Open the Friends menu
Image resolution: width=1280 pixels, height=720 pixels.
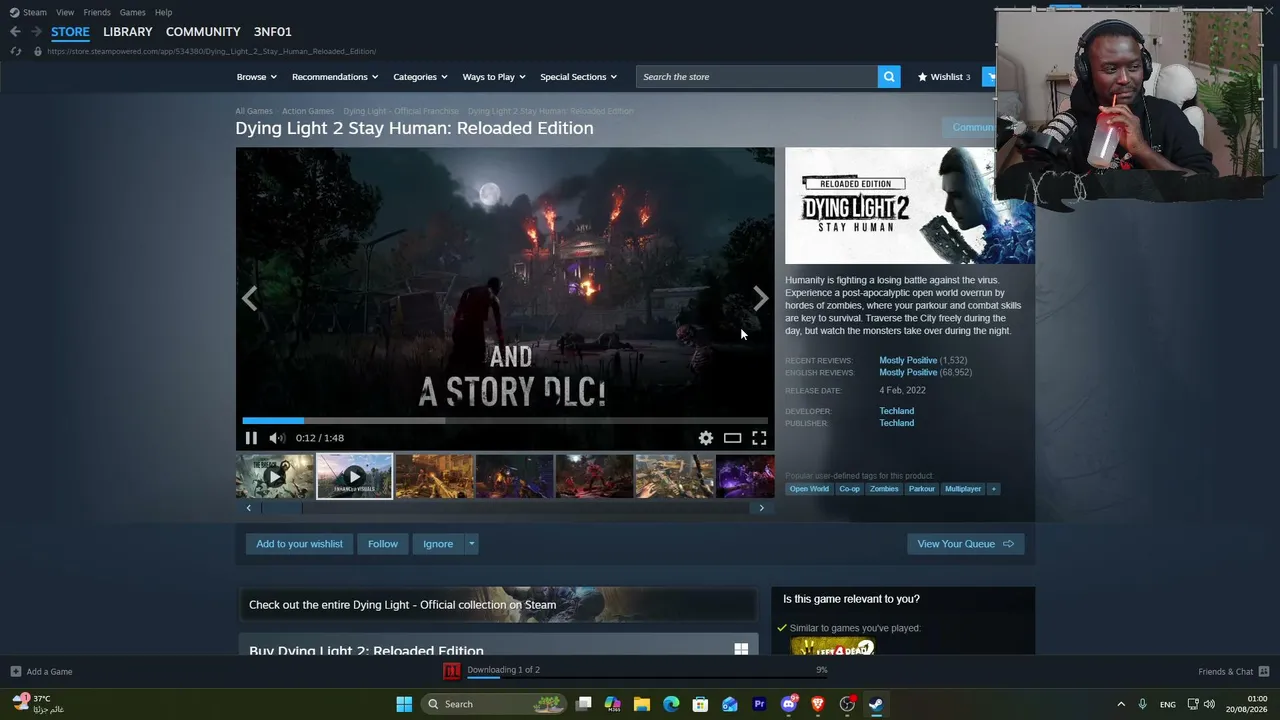pos(97,12)
